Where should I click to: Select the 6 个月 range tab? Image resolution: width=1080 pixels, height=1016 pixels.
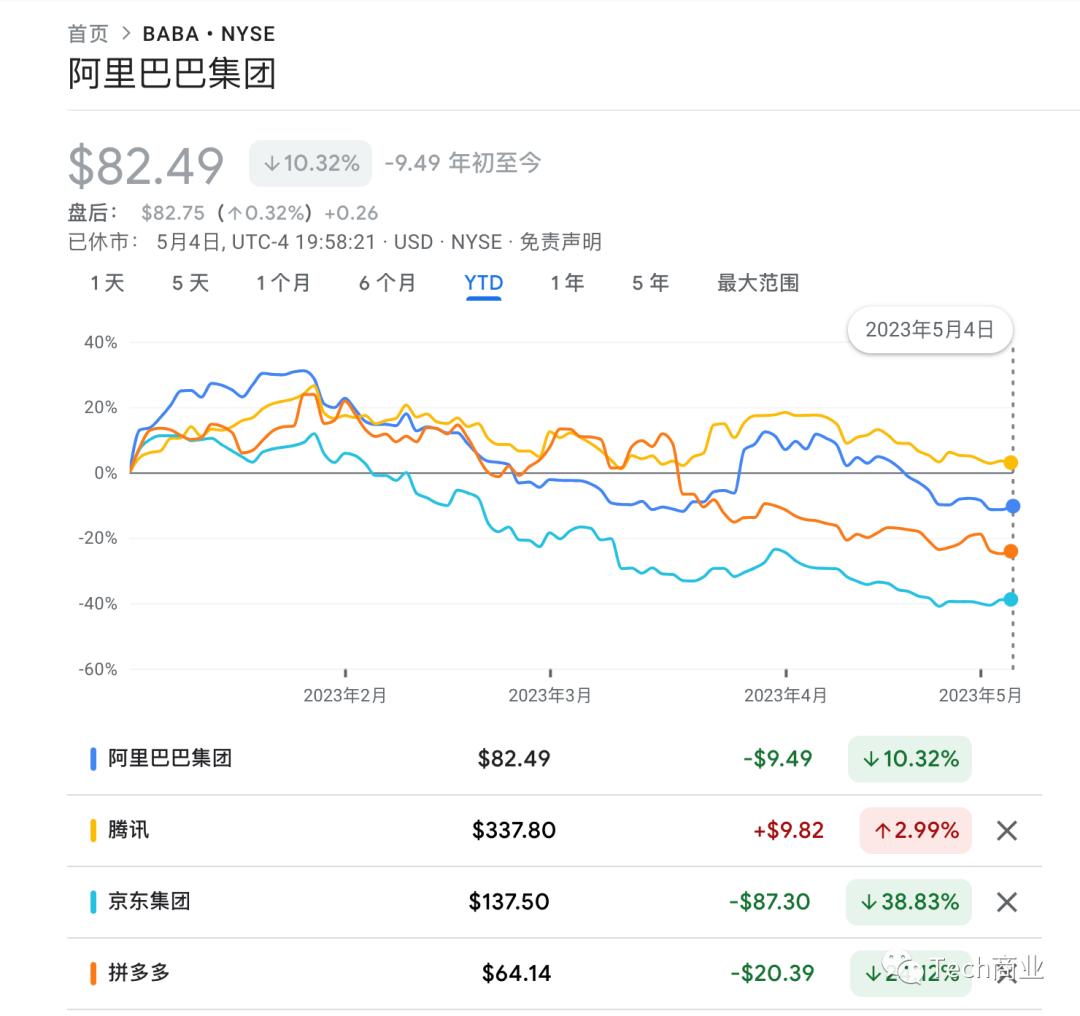(387, 282)
